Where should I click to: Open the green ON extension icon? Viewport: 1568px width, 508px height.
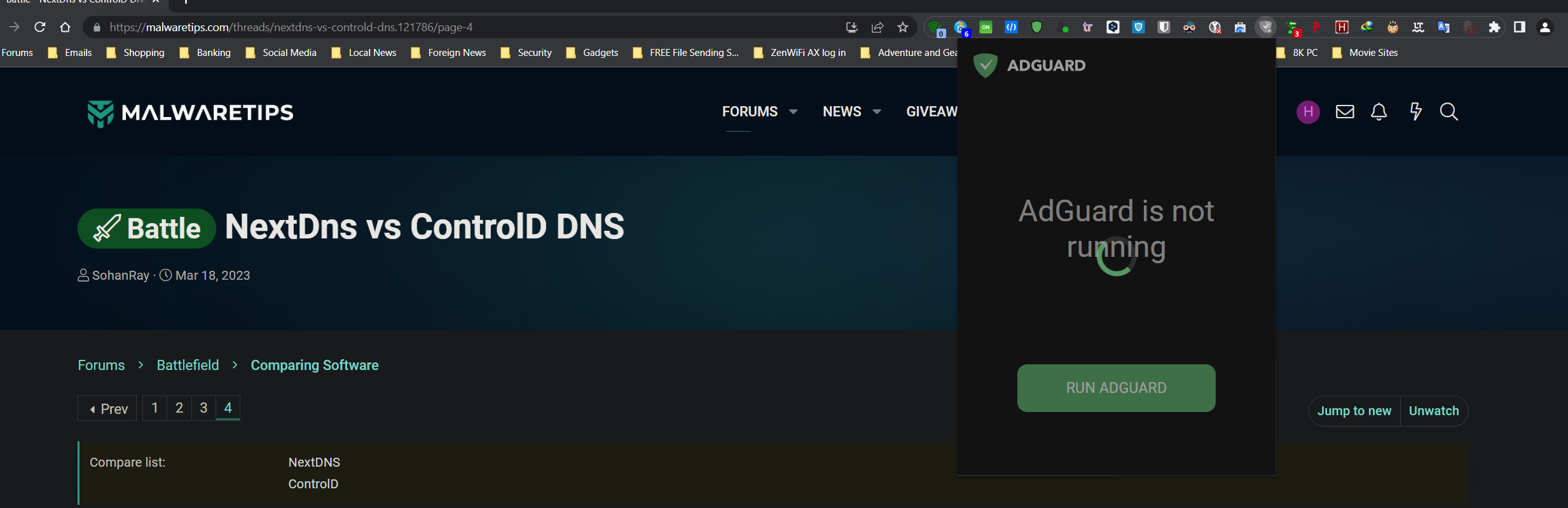(986, 27)
